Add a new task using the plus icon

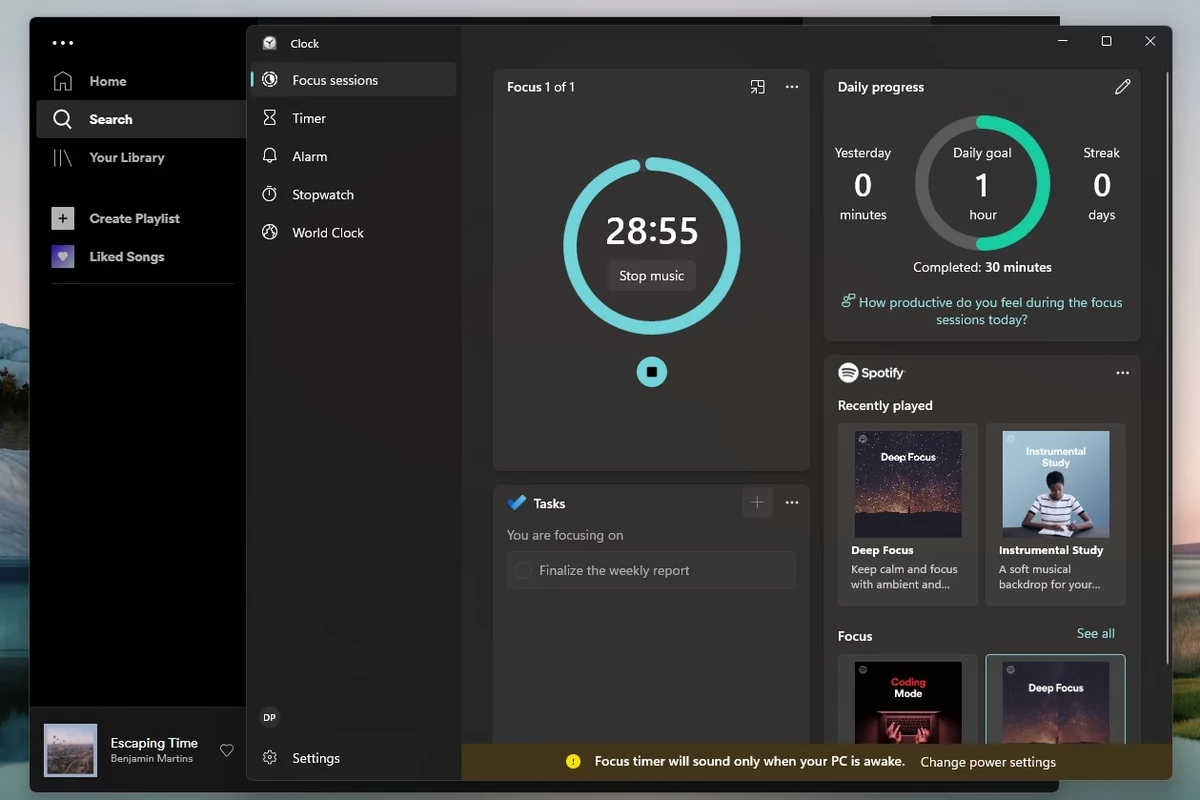pos(757,502)
